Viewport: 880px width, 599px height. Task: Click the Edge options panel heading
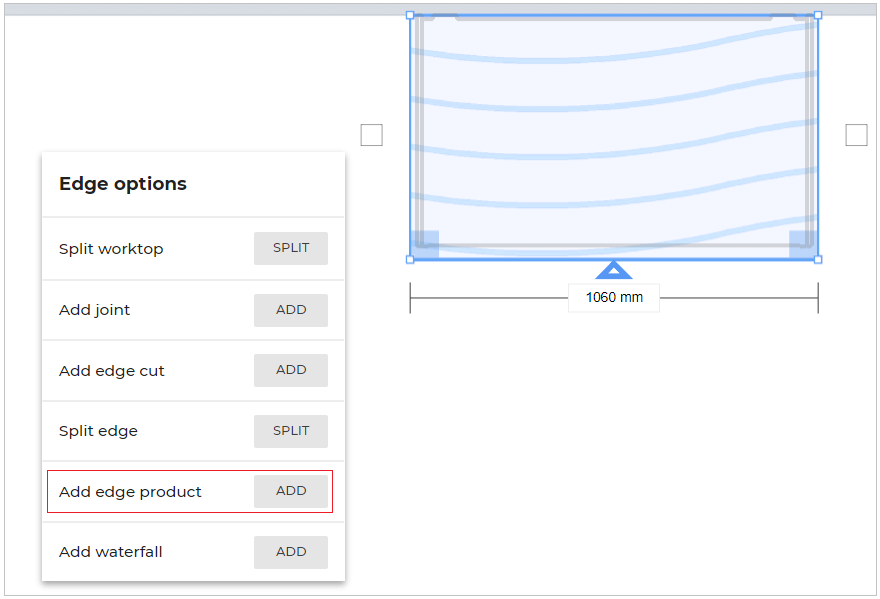coord(123,184)
